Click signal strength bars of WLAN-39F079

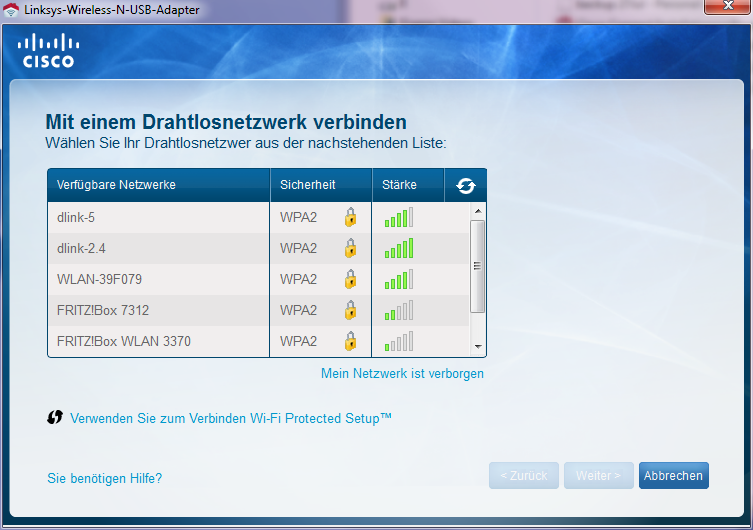point(399,279)
